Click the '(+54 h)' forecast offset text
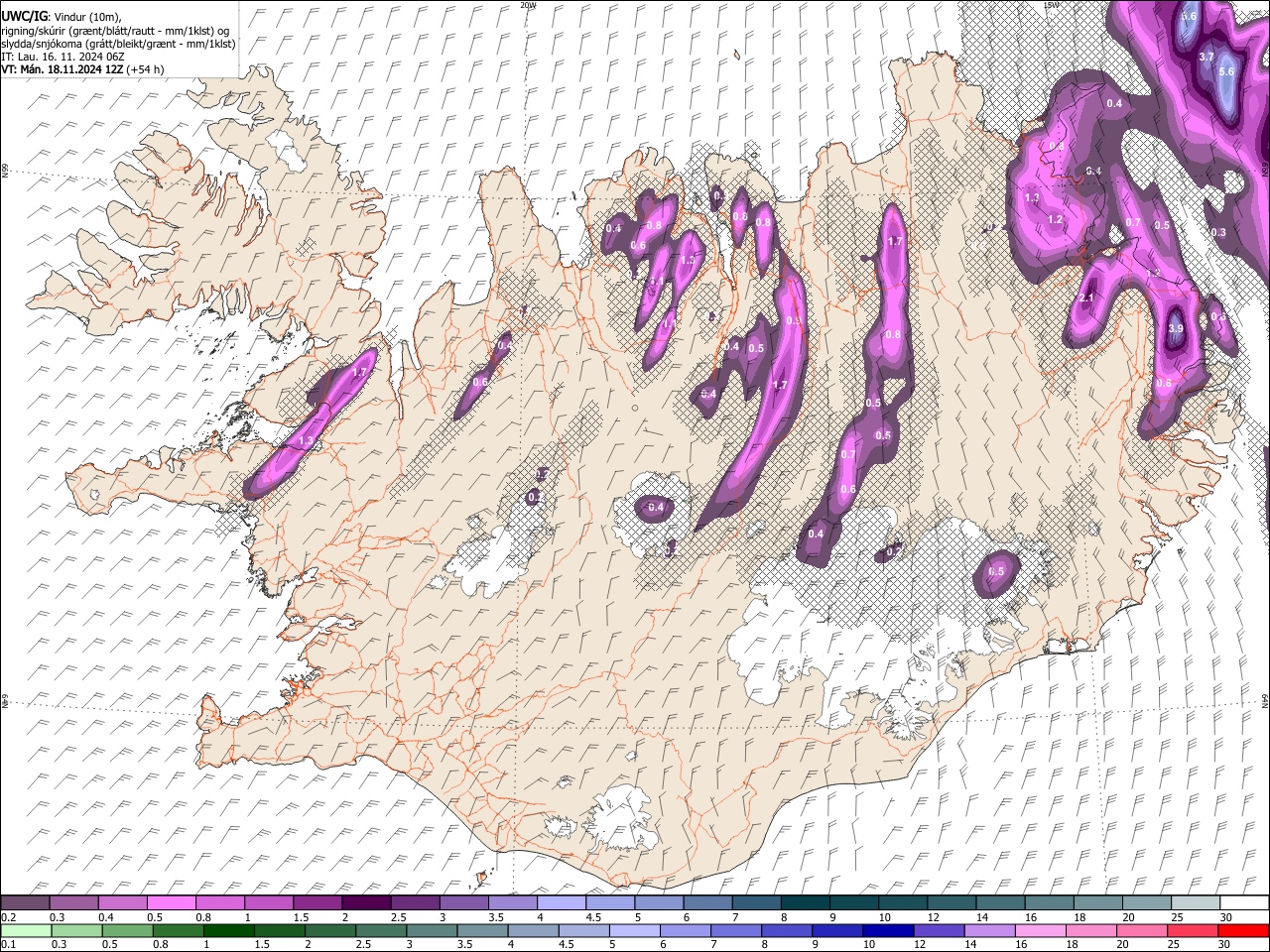The height and width of the screenshot is (952, 1270). (144, 69)
